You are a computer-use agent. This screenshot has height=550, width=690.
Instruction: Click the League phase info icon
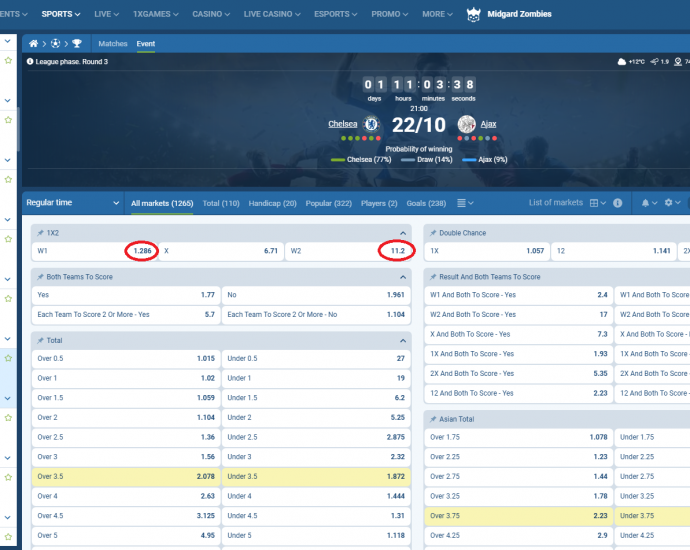coord(30,62)
